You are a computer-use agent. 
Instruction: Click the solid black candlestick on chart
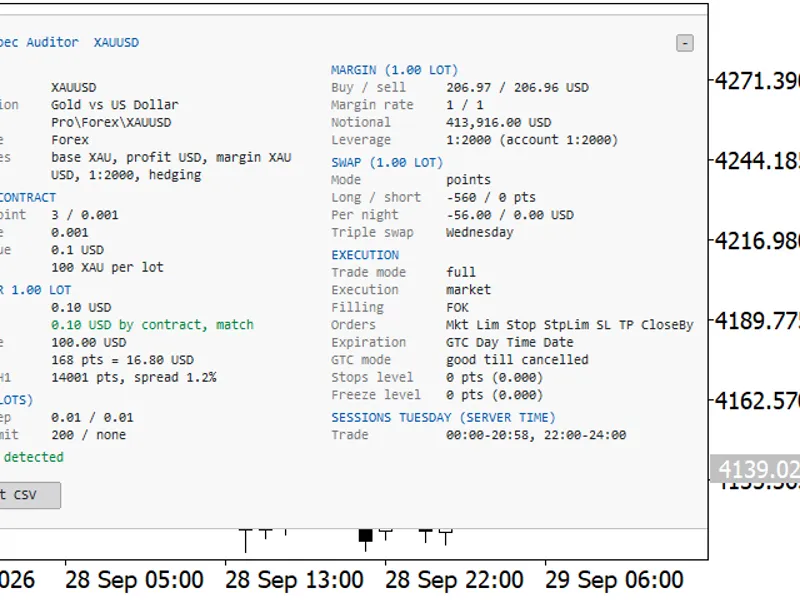[x=365, y=536]
